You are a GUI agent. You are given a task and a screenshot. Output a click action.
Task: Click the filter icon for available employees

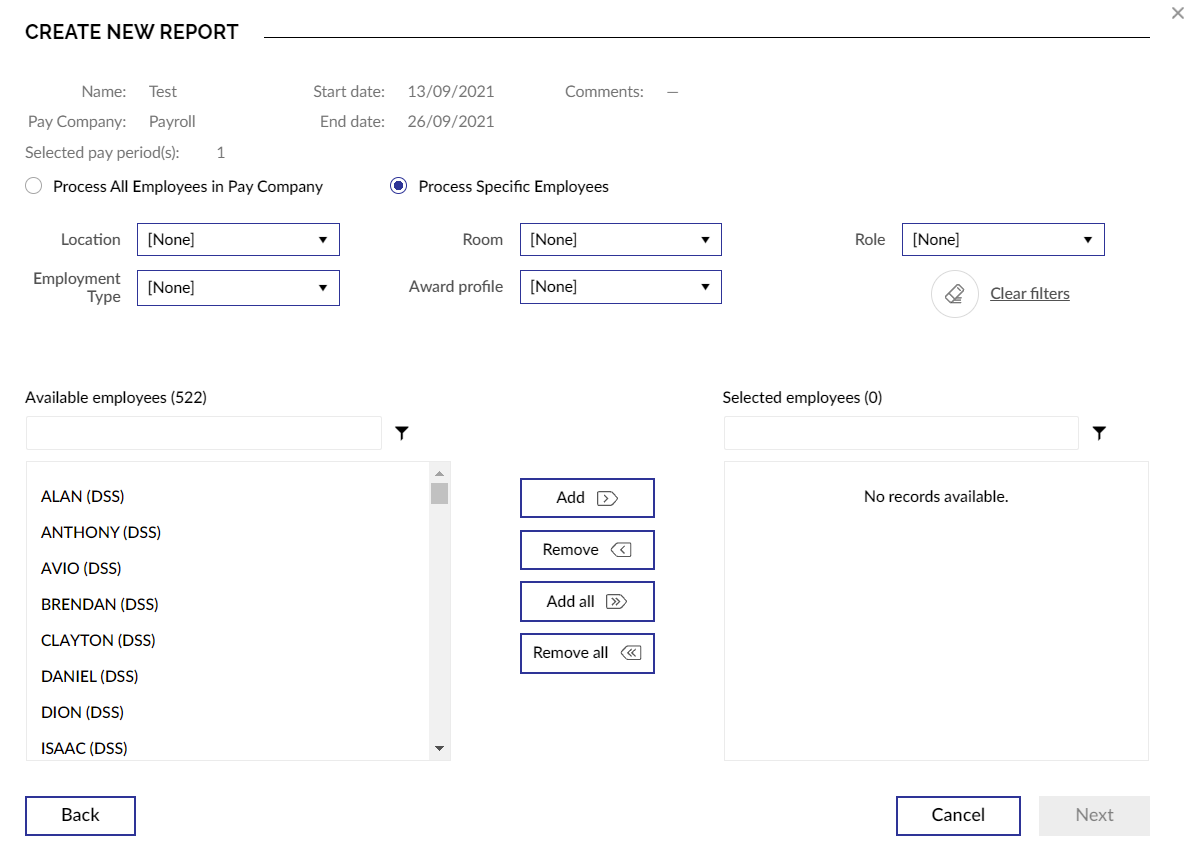[402, 433]
